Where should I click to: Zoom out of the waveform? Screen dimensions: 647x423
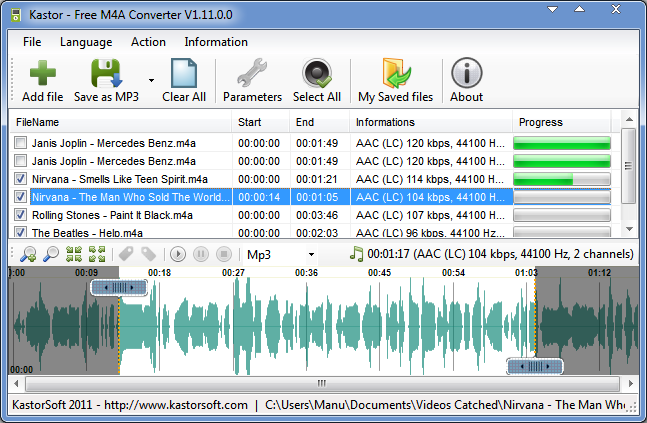(51, 254)
